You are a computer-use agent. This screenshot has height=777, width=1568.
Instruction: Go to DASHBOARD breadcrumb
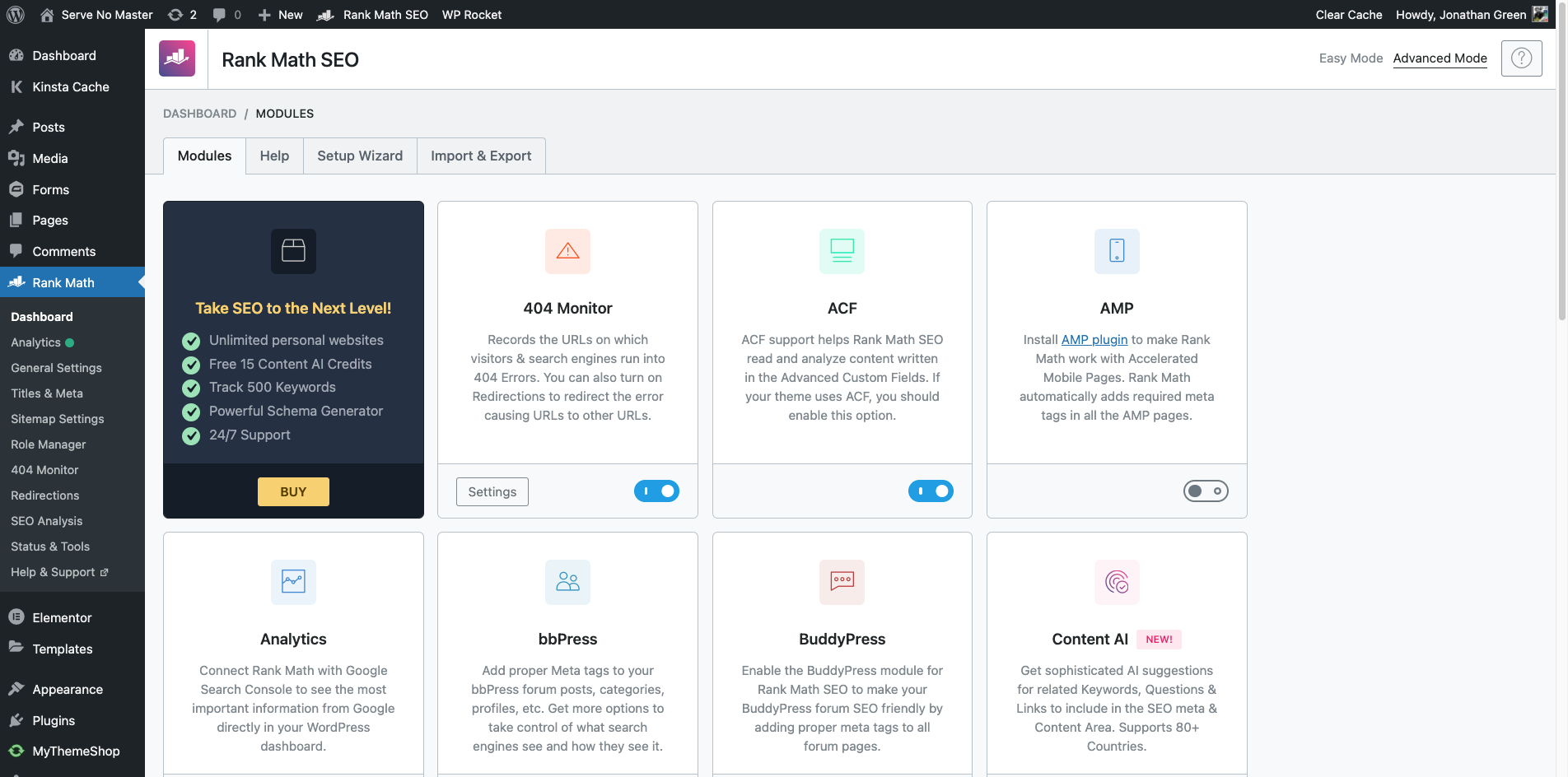click(199, 114)
